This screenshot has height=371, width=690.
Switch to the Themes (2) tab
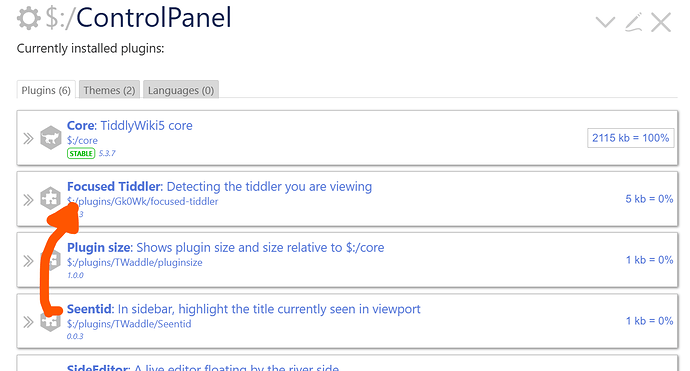(109, 90)
